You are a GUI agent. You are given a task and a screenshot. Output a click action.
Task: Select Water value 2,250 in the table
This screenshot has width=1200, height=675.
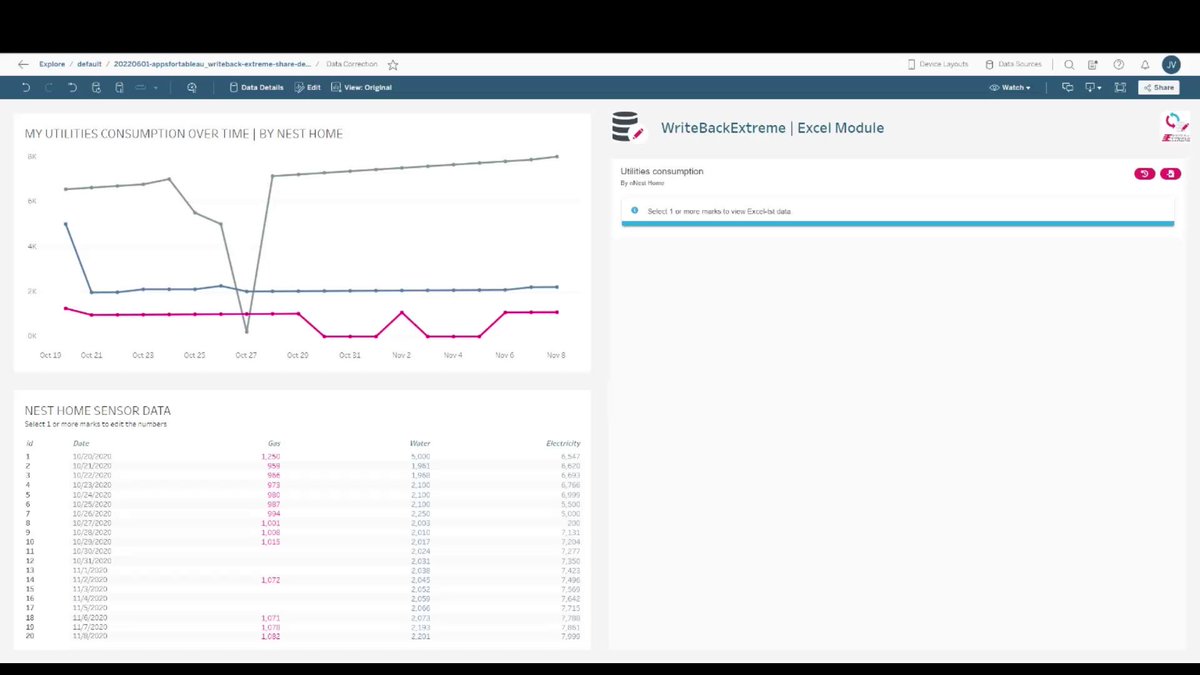click(421, 513)
